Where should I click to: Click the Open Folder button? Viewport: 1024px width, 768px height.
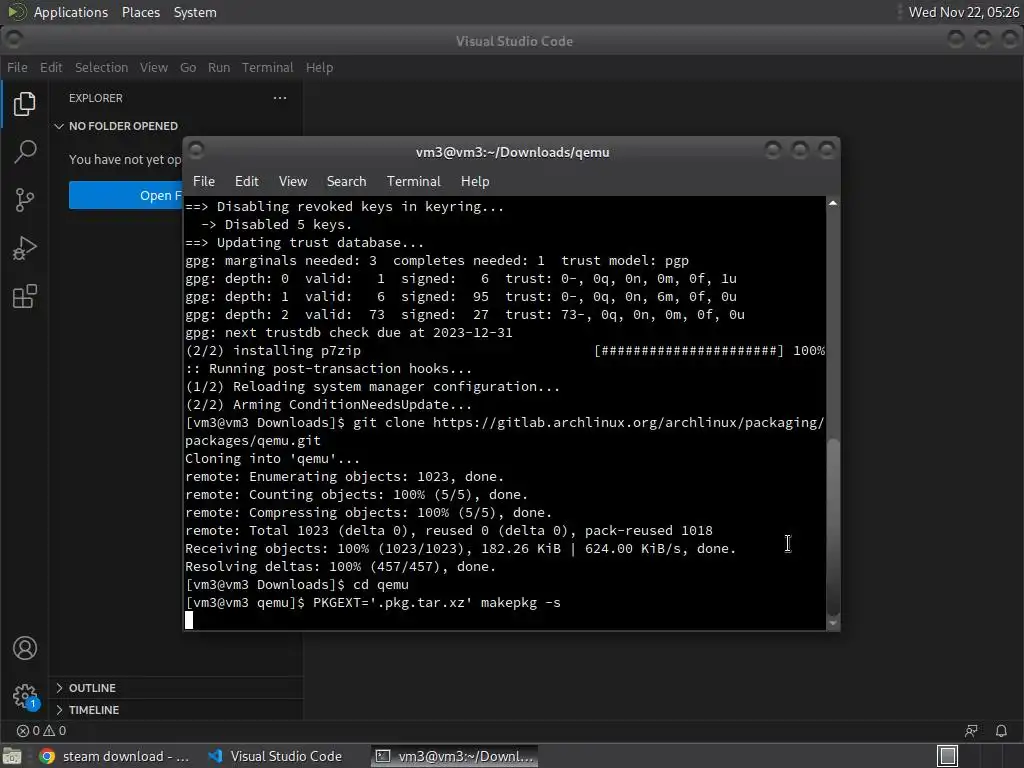tap(125, 195)
